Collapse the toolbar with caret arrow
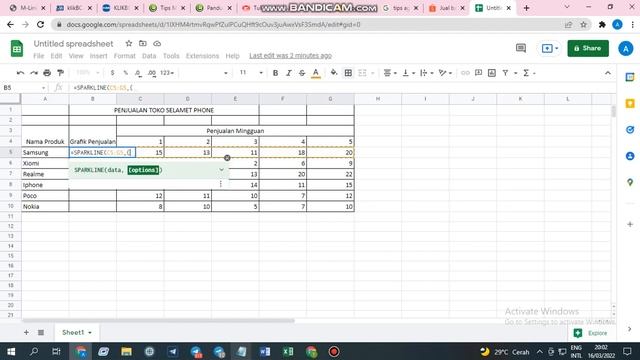640x360 pixels. [x=608, y=73]
